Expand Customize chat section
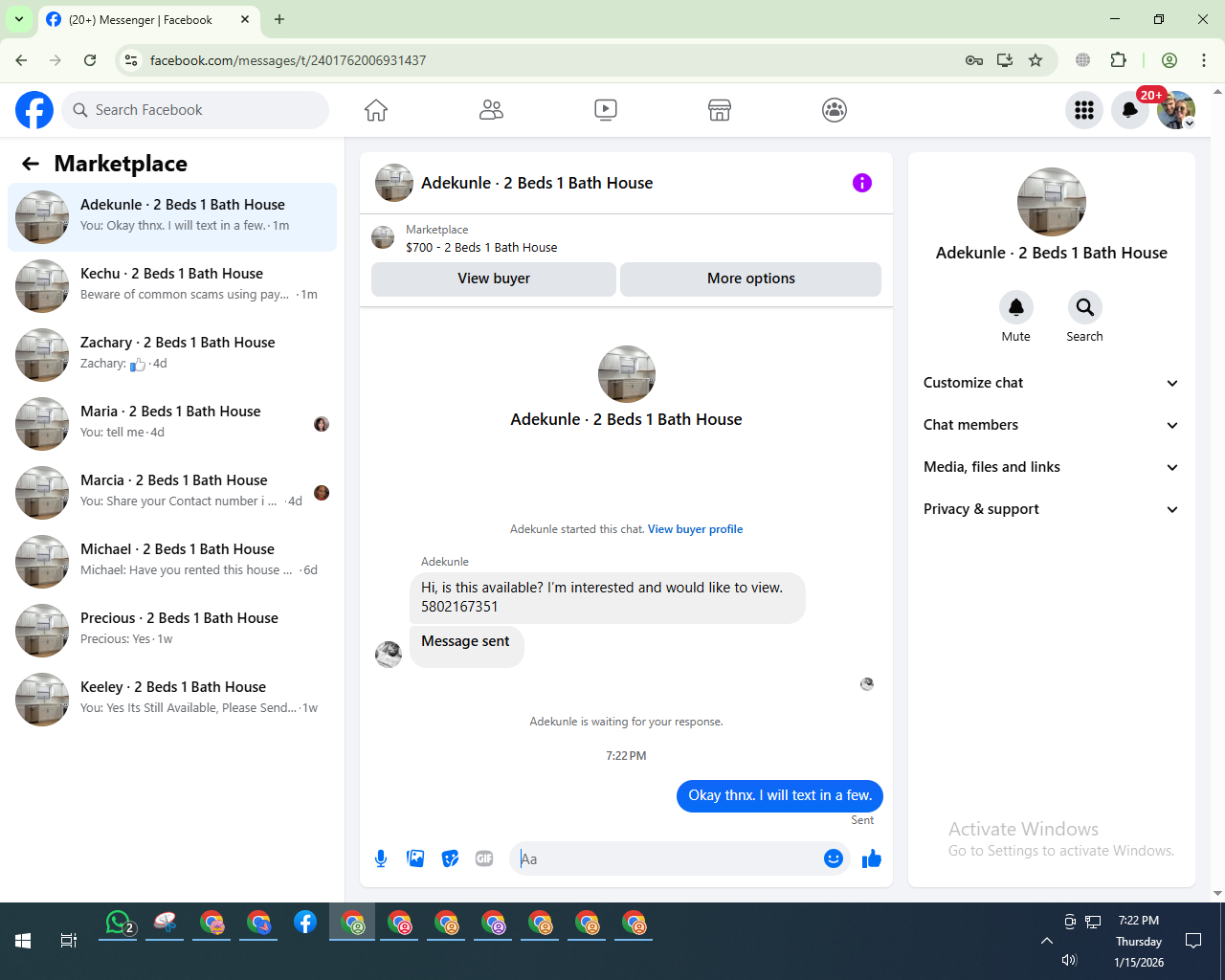This screenshot has width=1225, height=980. pos(1051,383)
